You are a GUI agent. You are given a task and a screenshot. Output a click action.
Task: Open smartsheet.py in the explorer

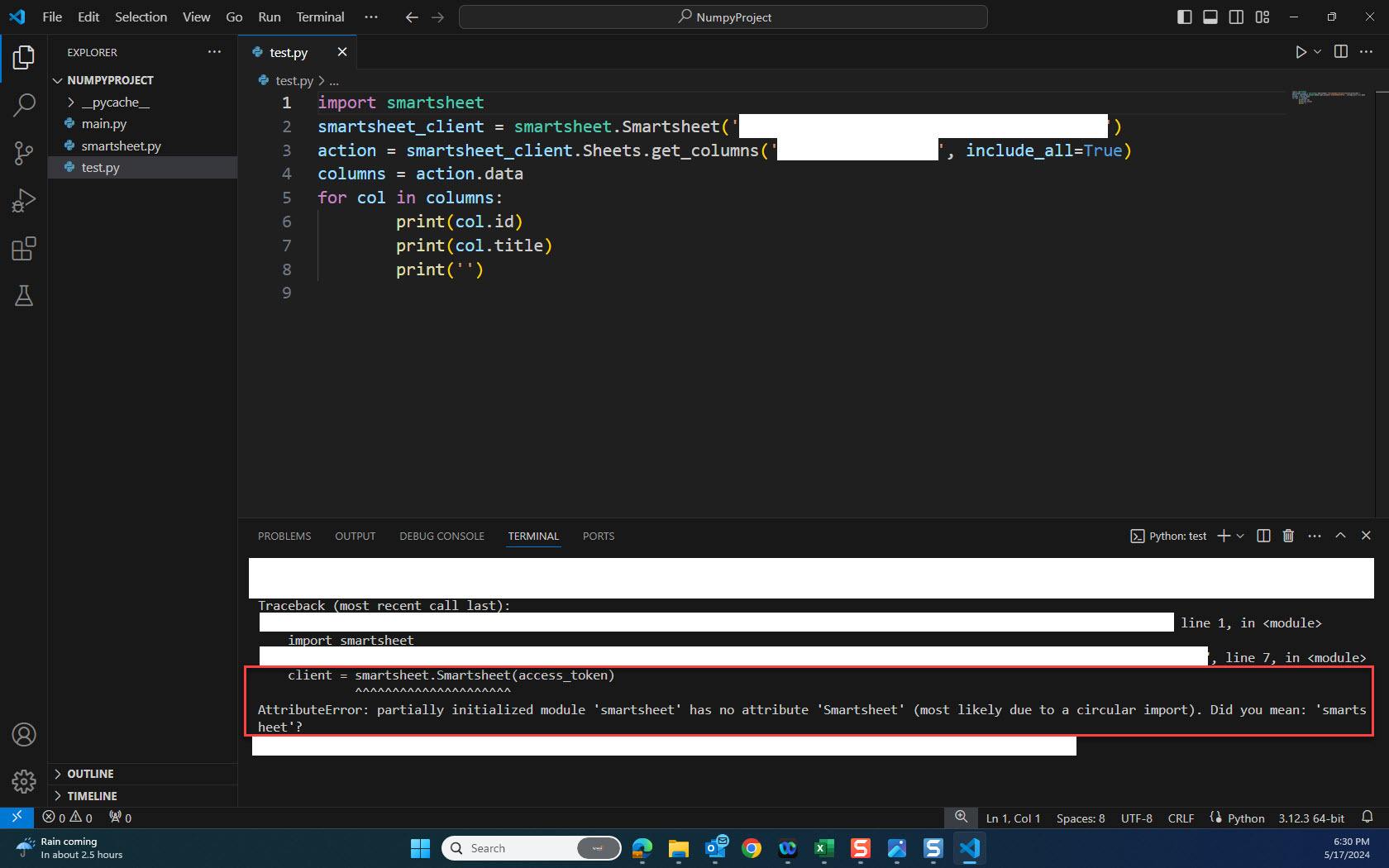(142, 145)
